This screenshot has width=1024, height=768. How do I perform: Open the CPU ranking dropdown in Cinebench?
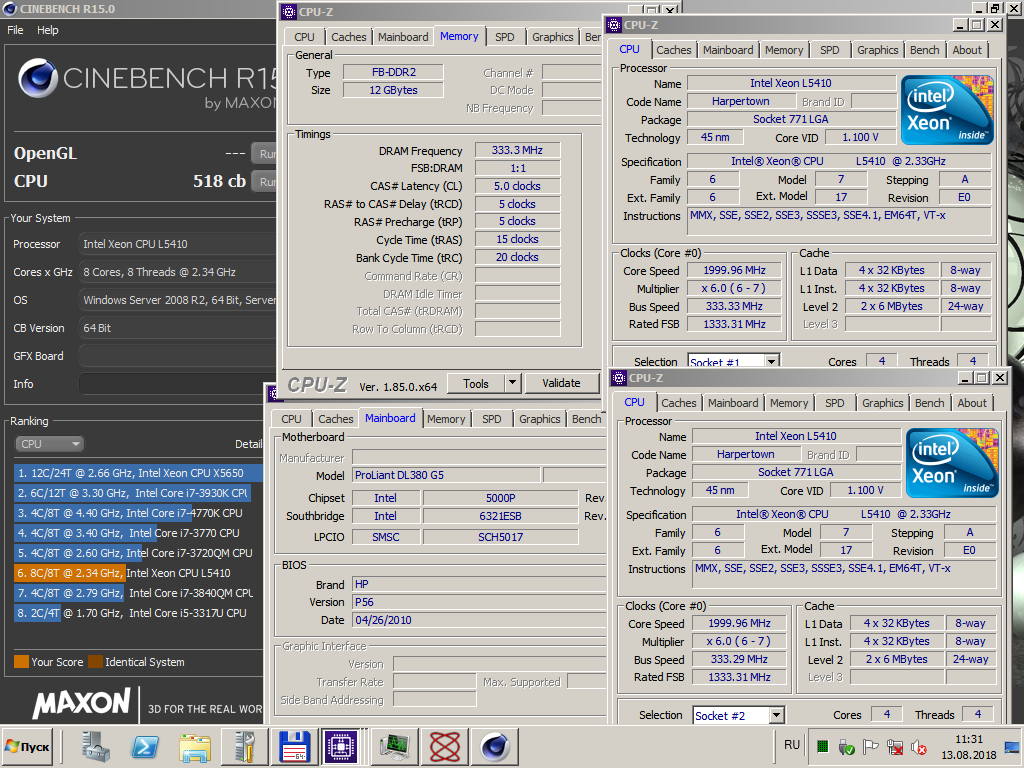click(50, 444)
